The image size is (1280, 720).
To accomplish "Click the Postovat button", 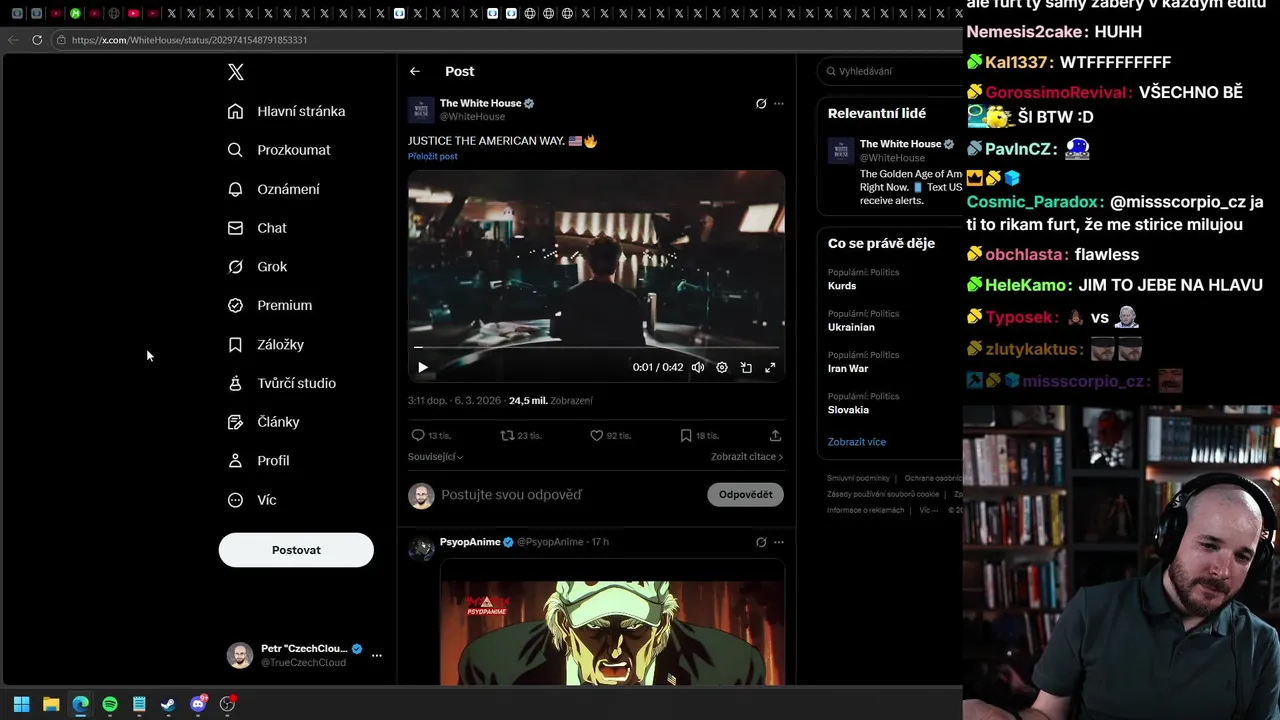I will coord(296,550).
